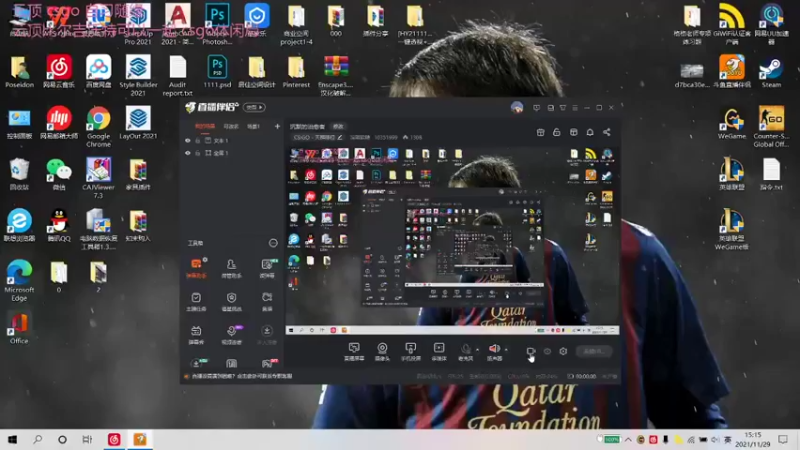This screenshot has height=450, width=800.
Task: Show hidden system tray icons chevron
Action: 628,439
